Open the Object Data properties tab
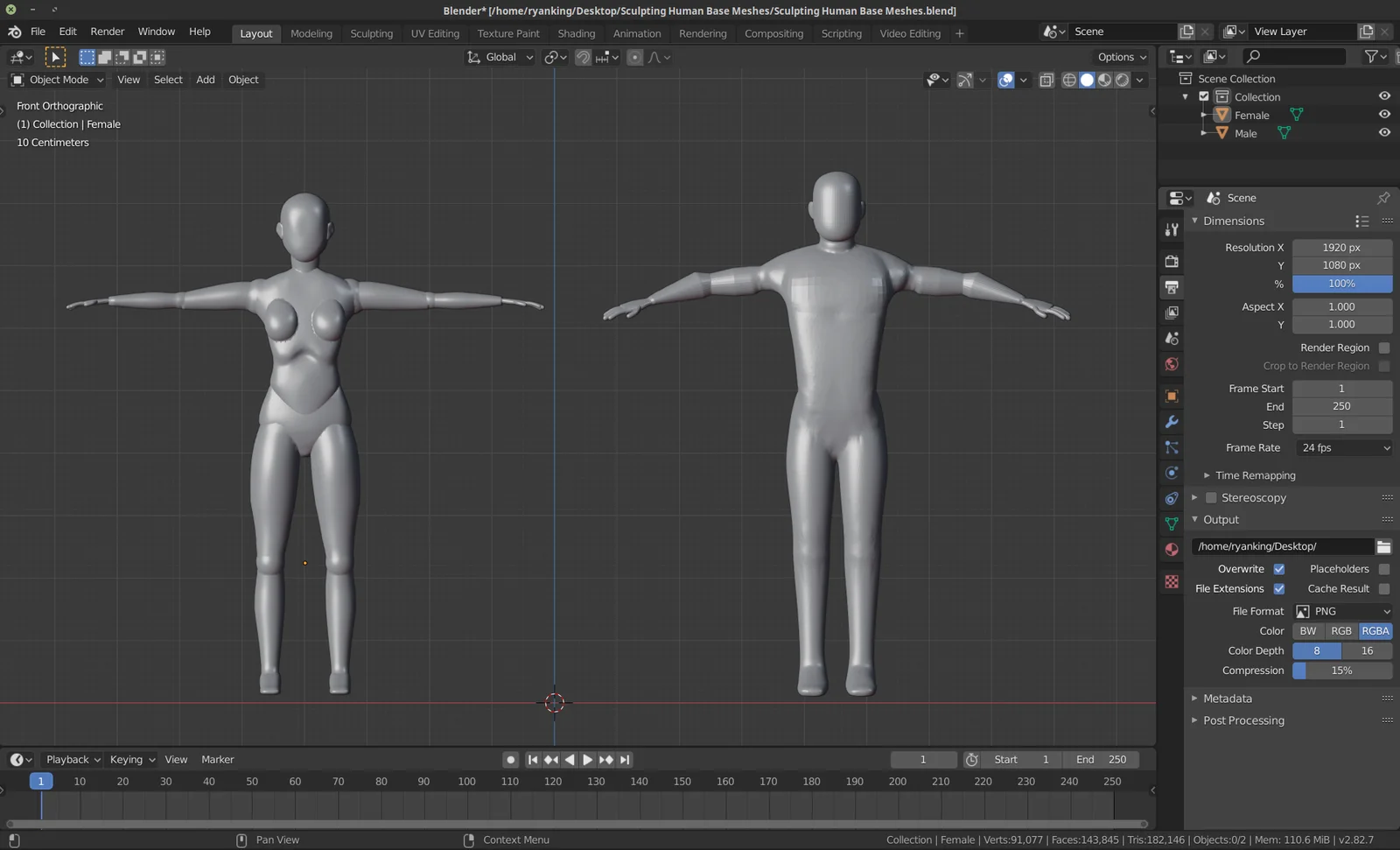This screenshot has width=1400, height=850. [x=1172, y=523]
